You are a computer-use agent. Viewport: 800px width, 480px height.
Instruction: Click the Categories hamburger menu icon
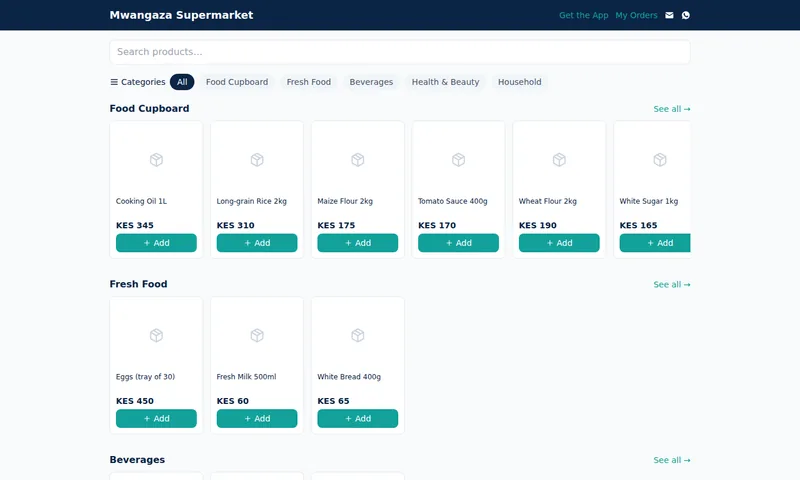coord(114,82)
